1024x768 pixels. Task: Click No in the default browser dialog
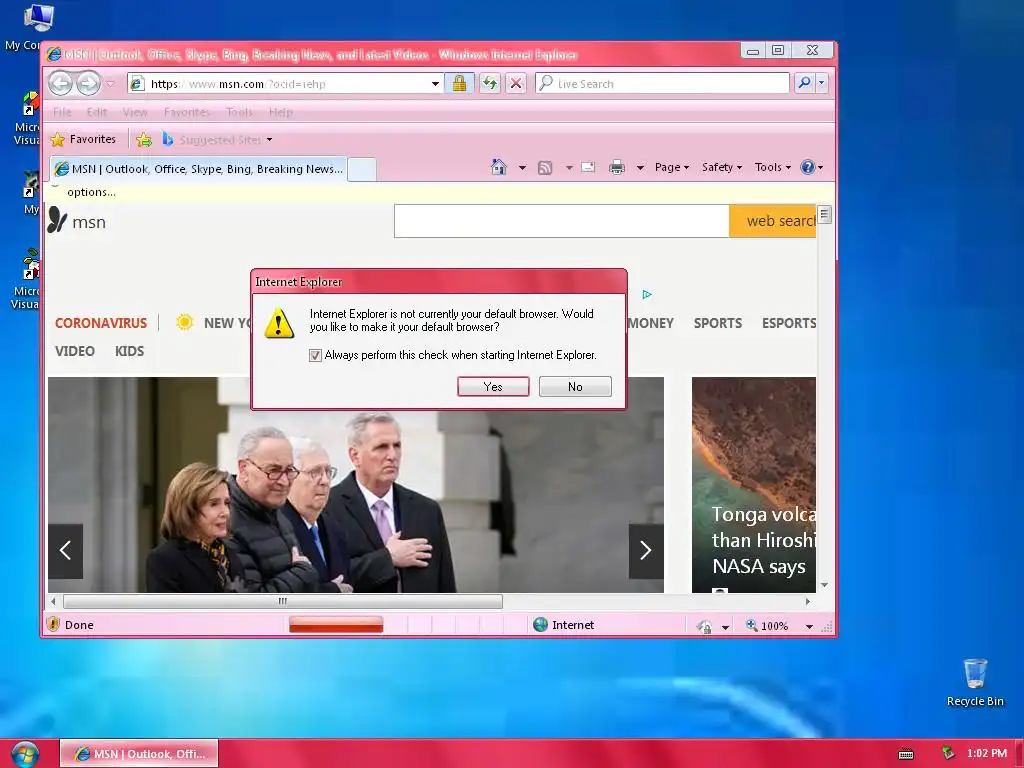(x=575, y=387)
